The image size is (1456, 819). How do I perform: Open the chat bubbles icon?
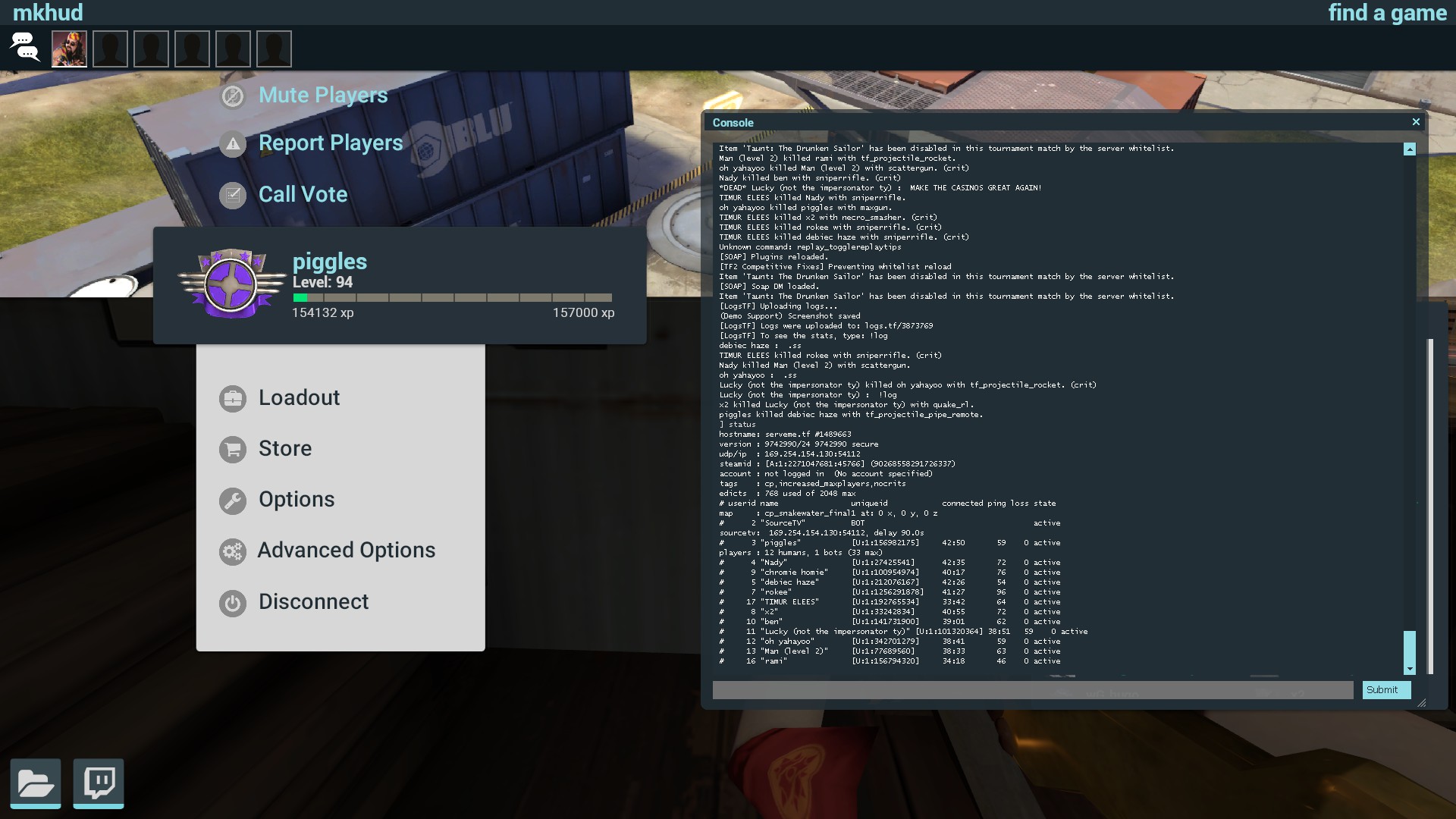[25, 48]
